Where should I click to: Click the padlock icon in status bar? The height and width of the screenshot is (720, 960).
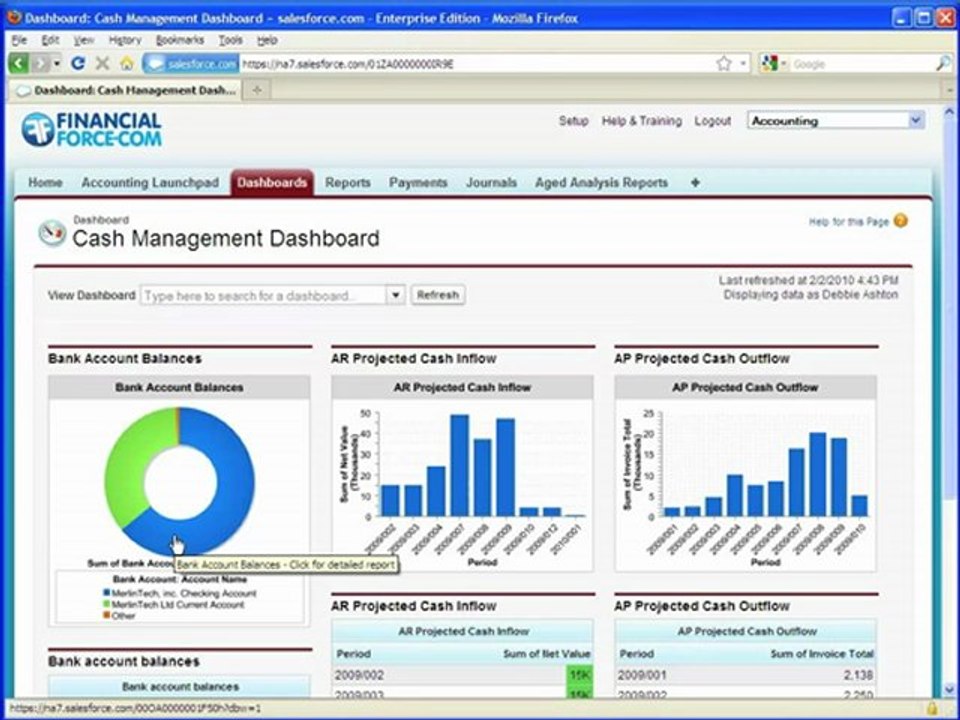click(932, 709)
